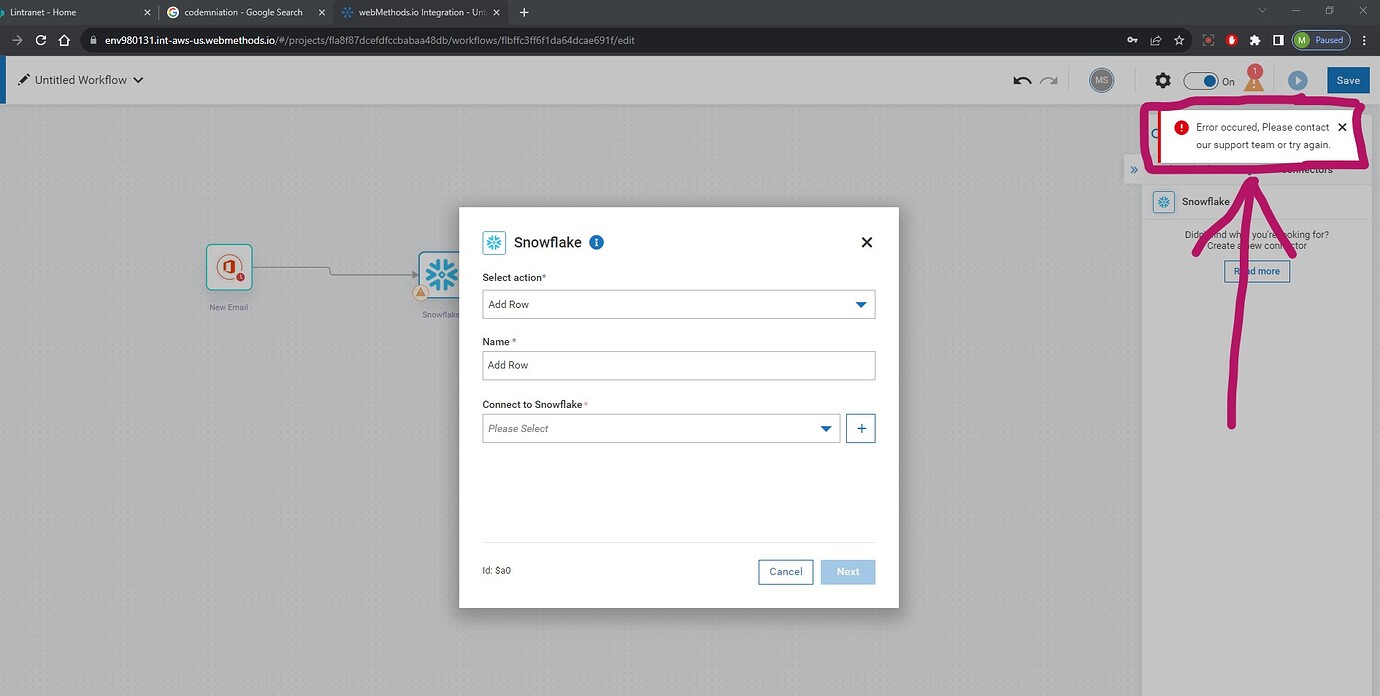This screenshot has width=1380, height=696.
Task: Click the Cancel button
Action: tap(786, 572)
